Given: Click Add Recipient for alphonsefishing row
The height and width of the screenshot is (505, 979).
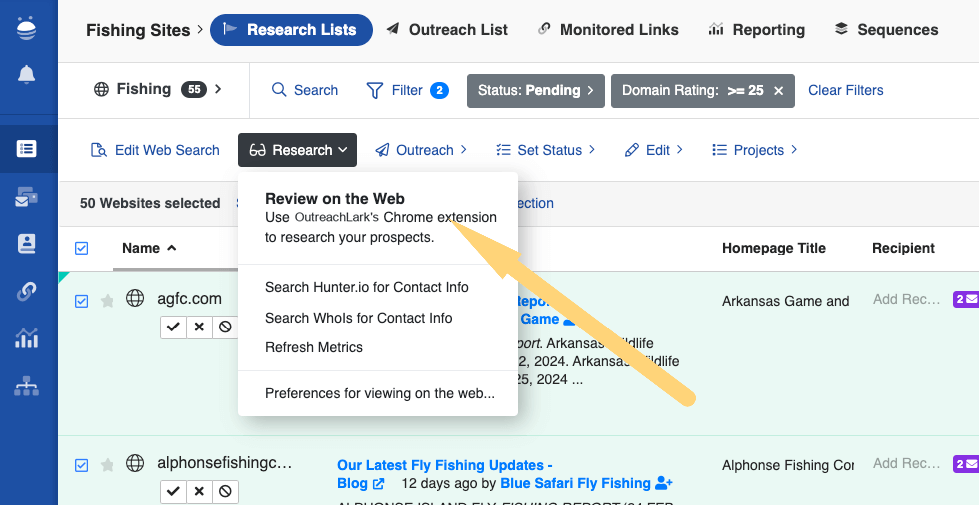Looking at the screenshot, I should pyautogui.click(x=906, y=464).
